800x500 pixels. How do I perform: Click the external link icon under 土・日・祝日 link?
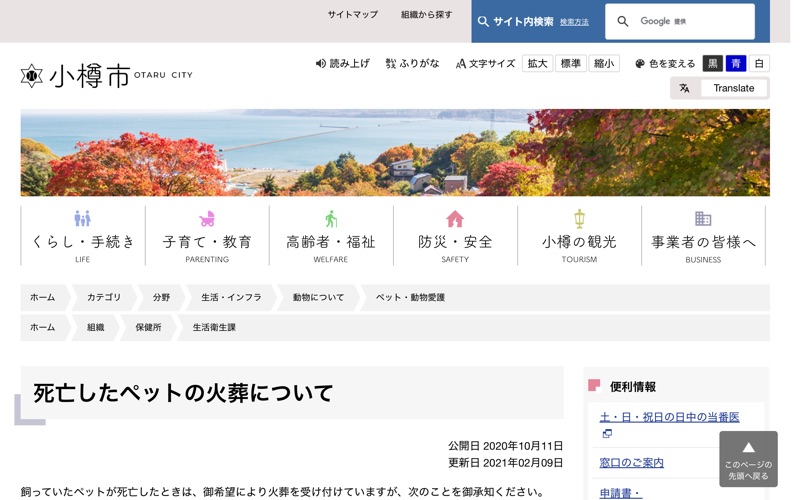click(x=607, y=434)
